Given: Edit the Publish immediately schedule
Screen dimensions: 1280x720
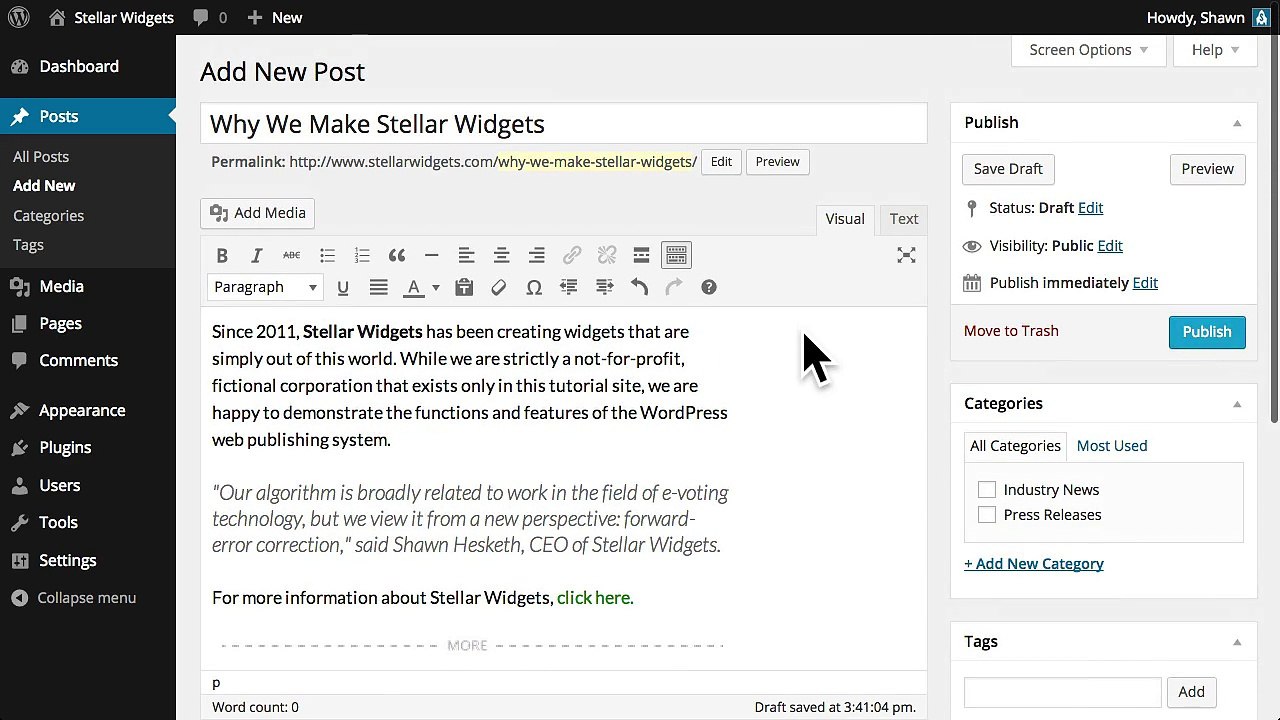Looking at the screenshot, I should click(1145, 283).
